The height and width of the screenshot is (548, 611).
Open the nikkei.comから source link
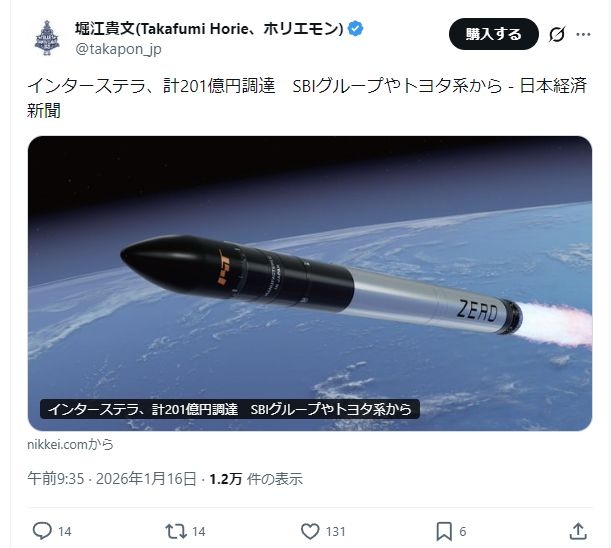[x=70, y=444]
